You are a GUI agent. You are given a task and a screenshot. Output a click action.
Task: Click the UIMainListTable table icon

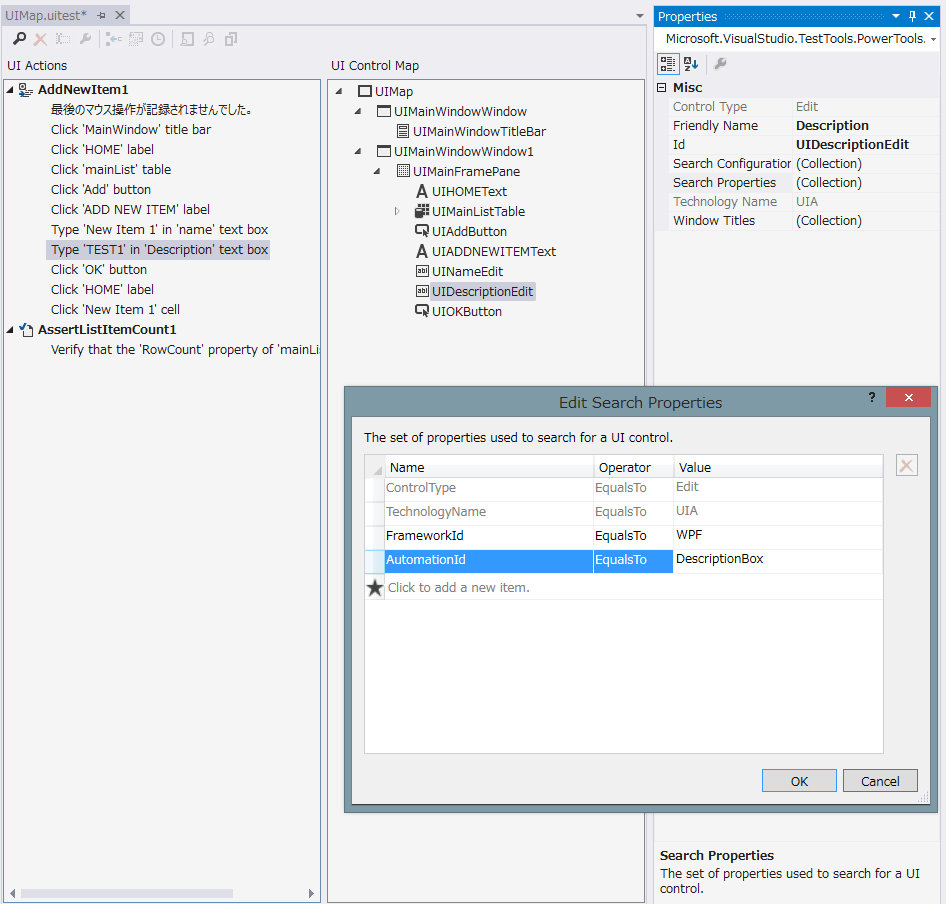pos(422,211)
